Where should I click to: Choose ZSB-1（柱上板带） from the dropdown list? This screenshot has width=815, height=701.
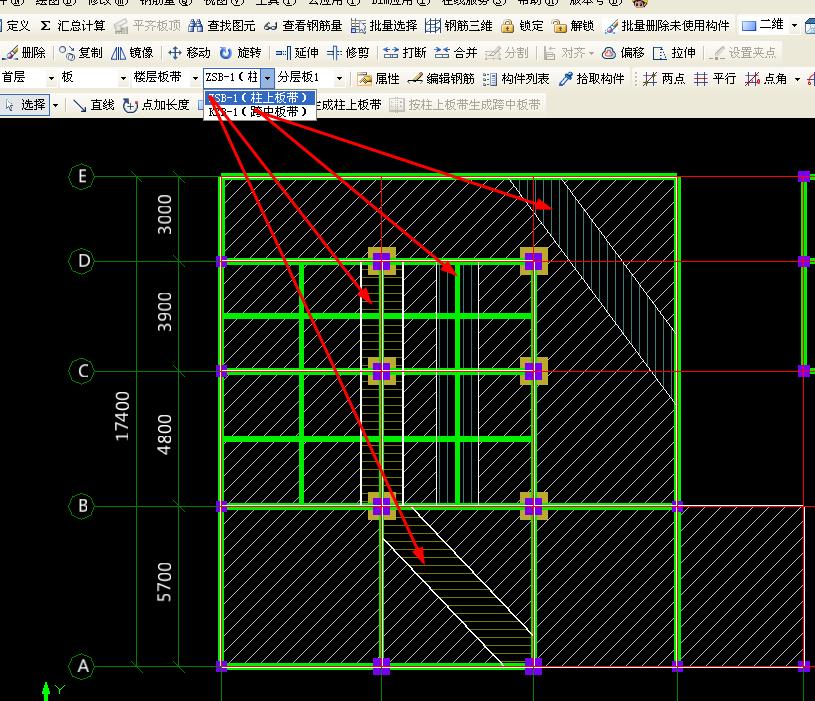tap(260, 98)
